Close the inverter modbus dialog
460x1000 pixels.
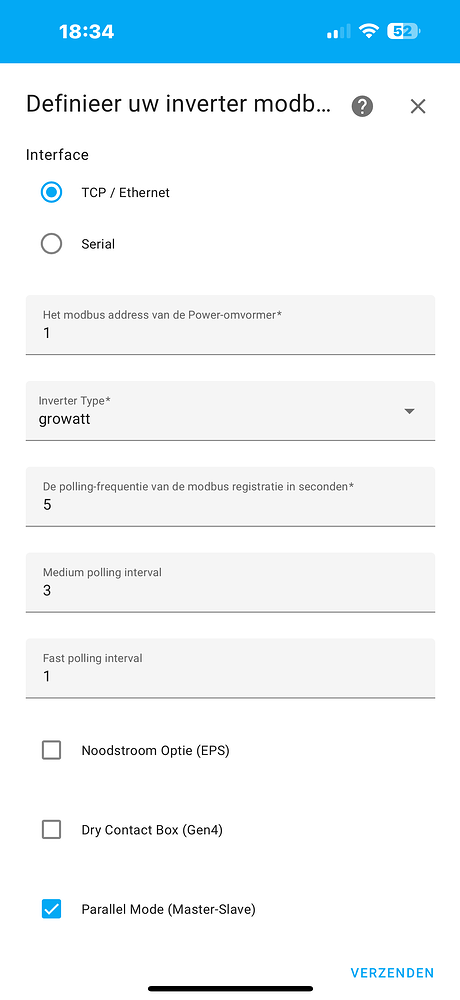(418, 107)
